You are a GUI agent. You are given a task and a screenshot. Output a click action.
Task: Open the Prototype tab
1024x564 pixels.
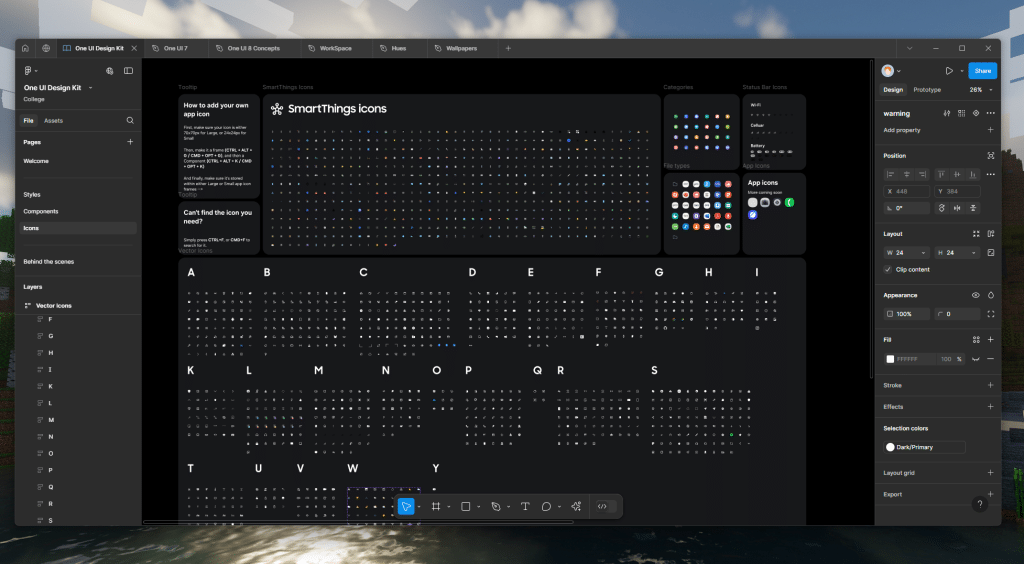(x=927, y=90)
